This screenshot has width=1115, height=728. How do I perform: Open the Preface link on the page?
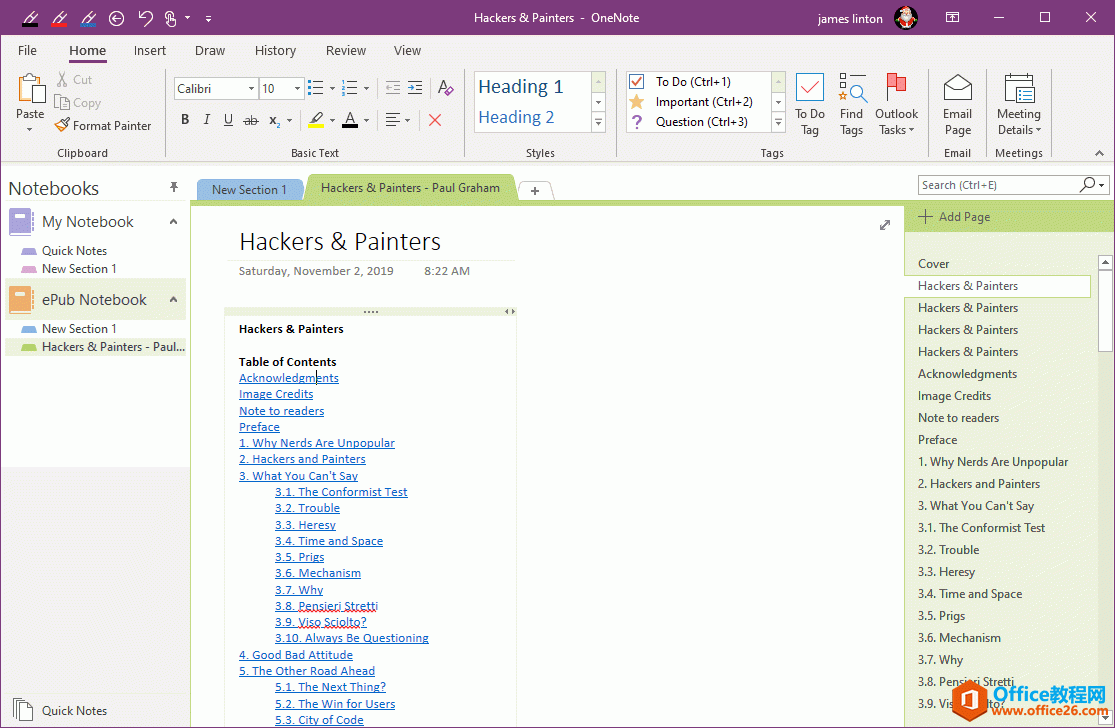259,426
